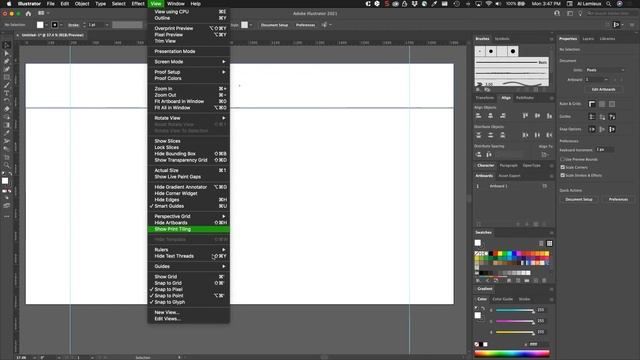Screen dimensions: 640x360
Task: Select the Zoom tool in left toolbar
Action: pyautogui.click(x=7, y=165)
